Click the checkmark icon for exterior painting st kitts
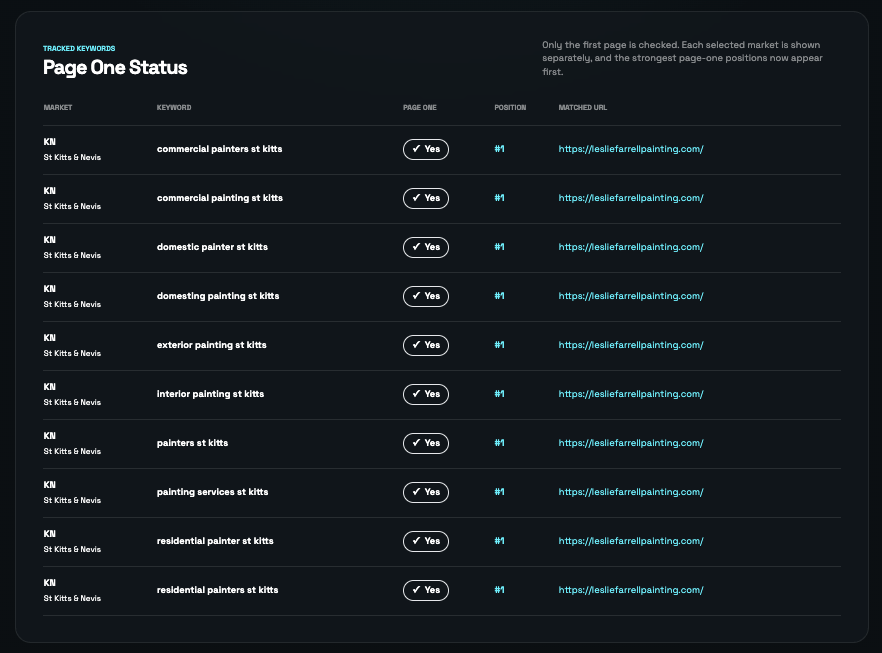This screenshot has height=653, width=882. [415, 345]
